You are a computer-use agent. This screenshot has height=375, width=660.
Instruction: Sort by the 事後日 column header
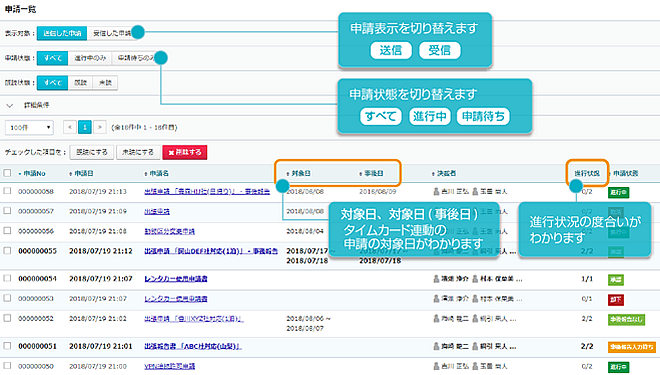coord(371,173)
